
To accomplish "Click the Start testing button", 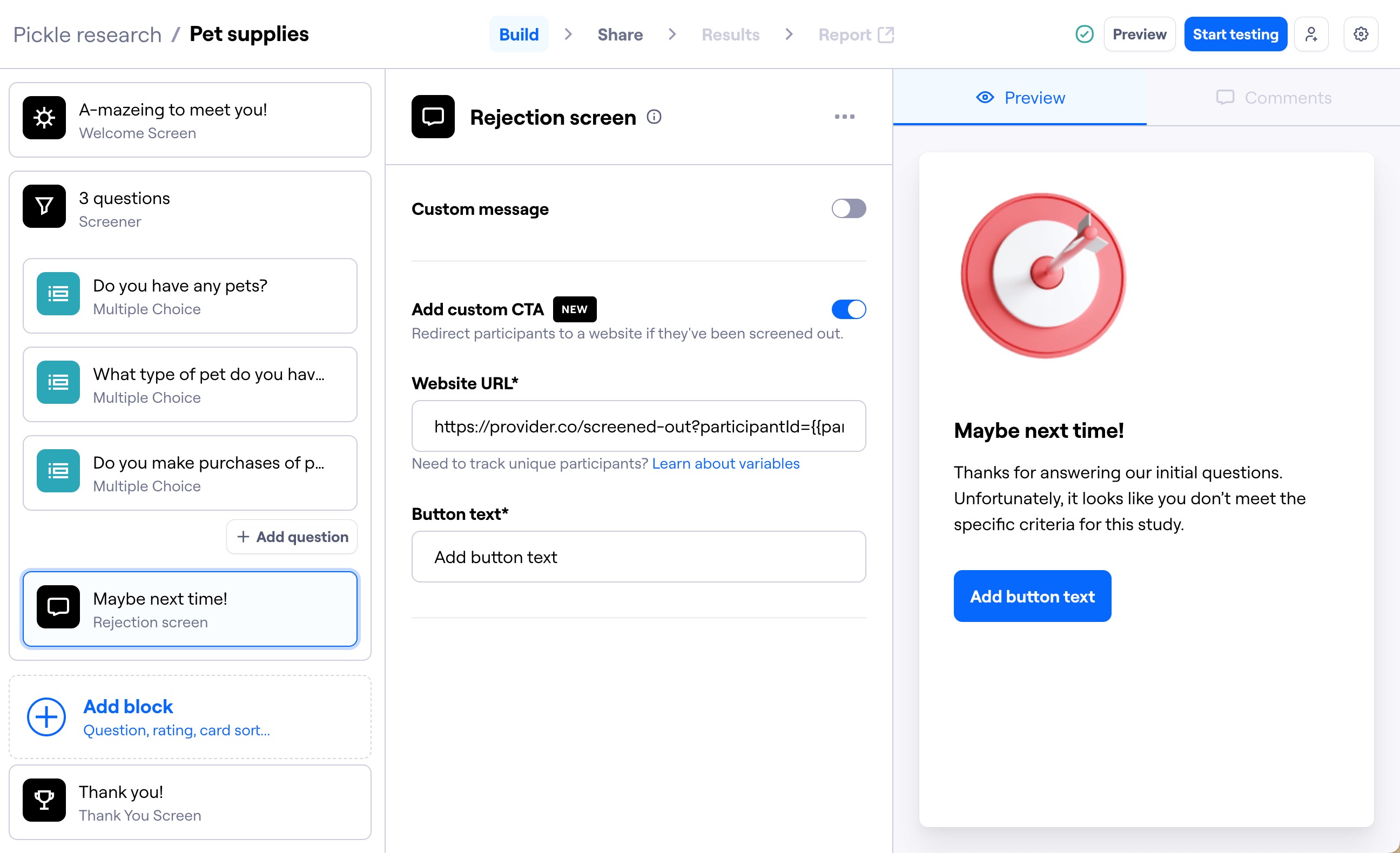I will [x=1235, y=34].
